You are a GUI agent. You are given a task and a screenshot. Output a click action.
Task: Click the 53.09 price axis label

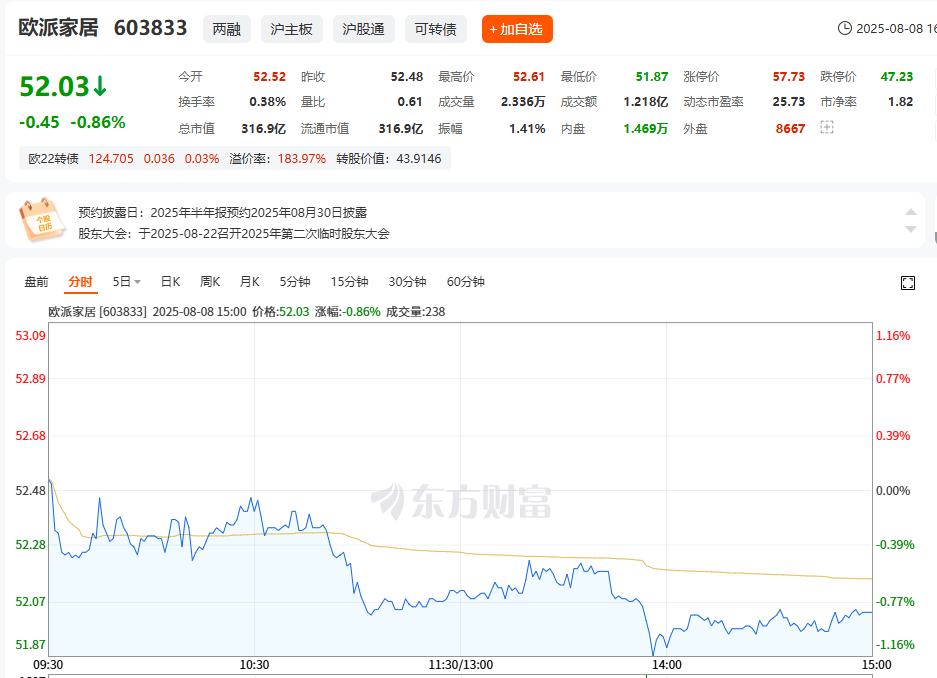pos(30,336)
